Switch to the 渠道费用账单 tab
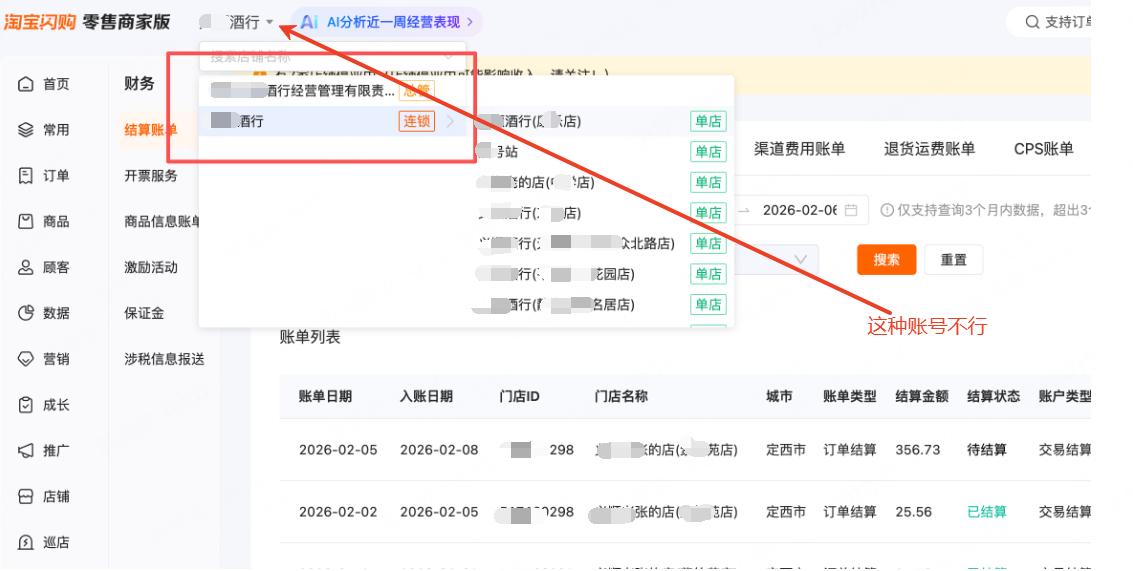The height and width of the screenshot is (571, 1133). coord(799,149)
